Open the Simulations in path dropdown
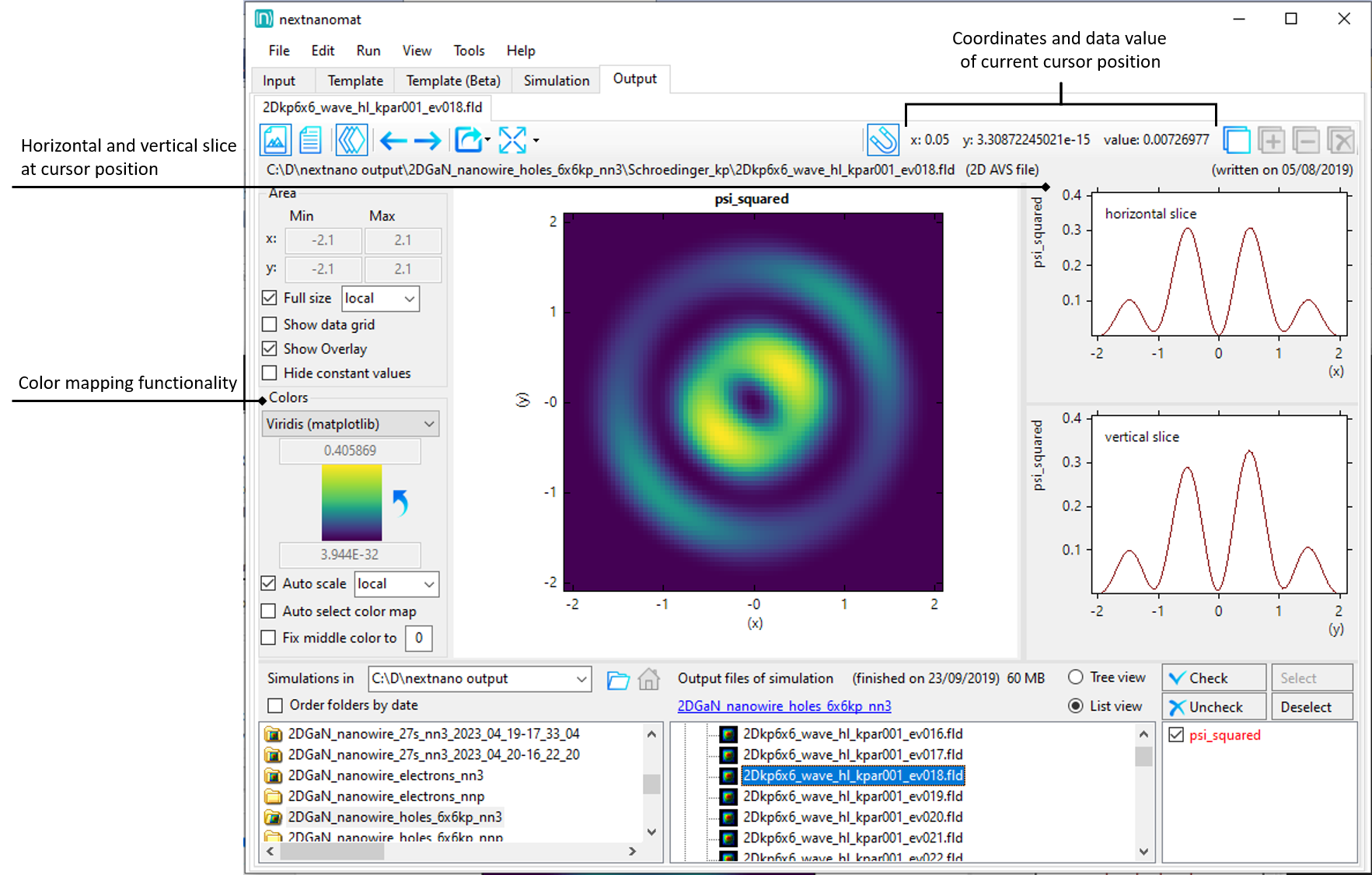Viewport: 1372px width, 875px height. pos(479,679)
